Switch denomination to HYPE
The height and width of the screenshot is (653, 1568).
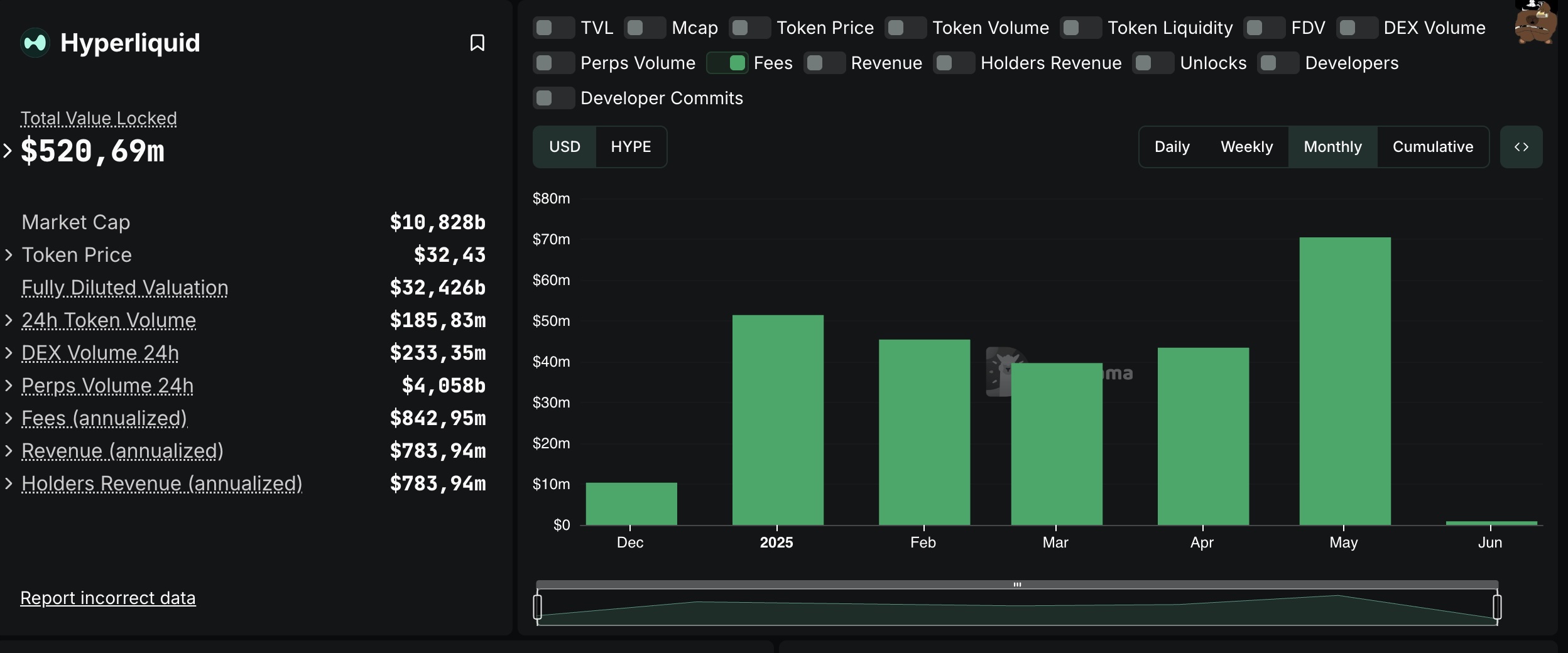631,147
